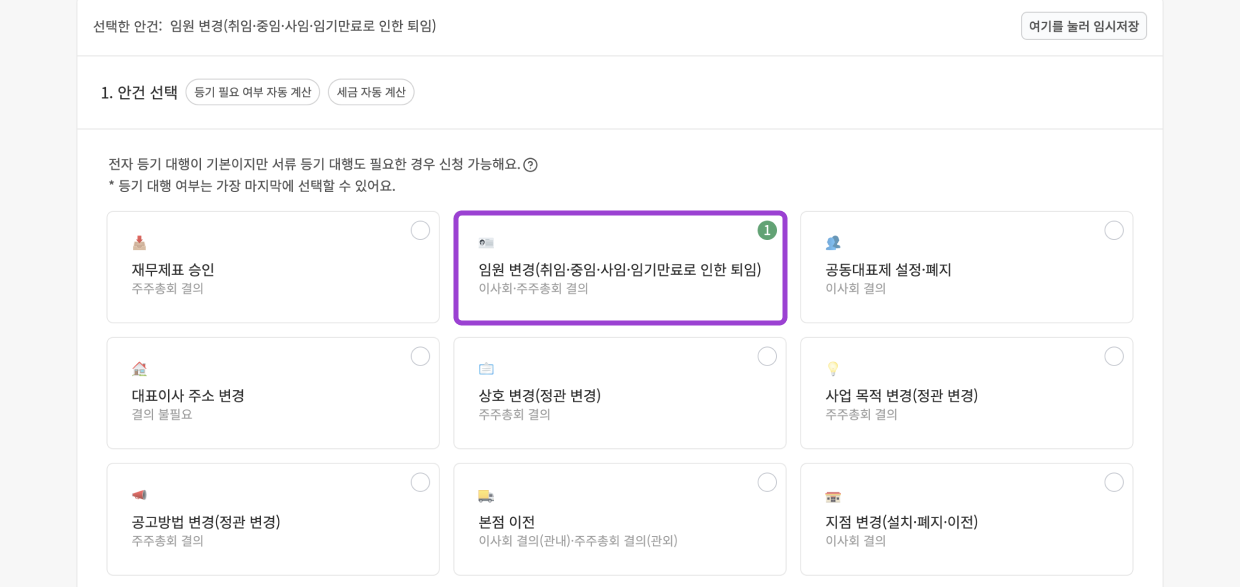
Task: Click the 1. 안건 선택 section heading
Action: tap(139, 92)
